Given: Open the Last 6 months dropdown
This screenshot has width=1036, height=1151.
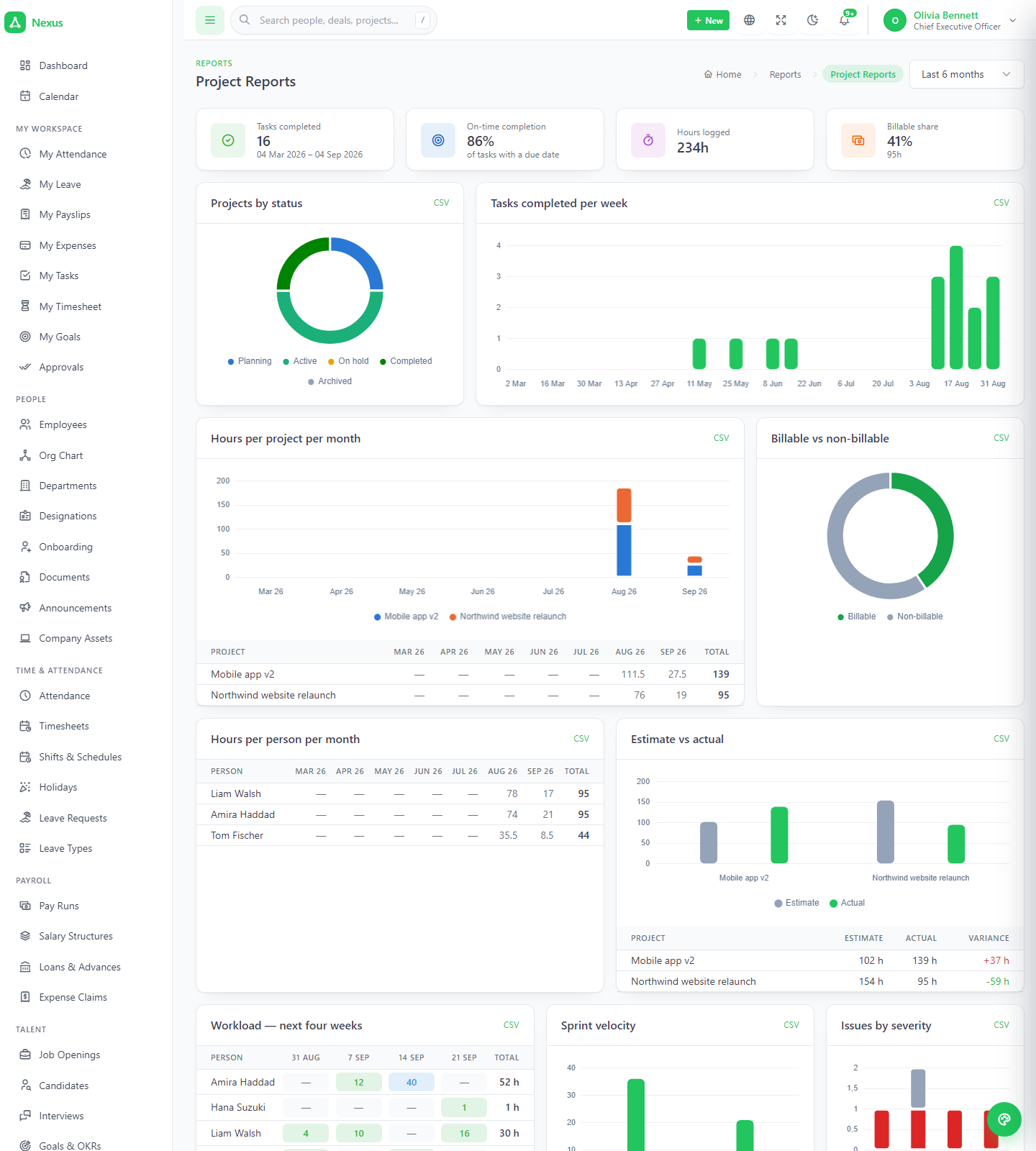Looking at the screenshot, I should click(966, 74).
